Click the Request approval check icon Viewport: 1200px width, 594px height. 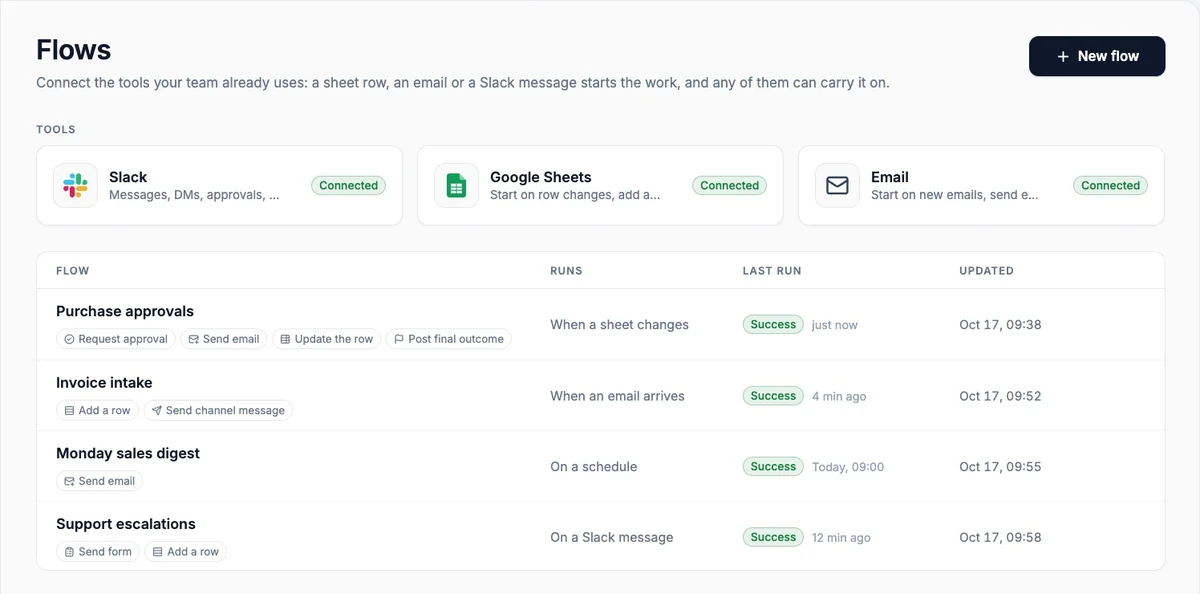click(69, 339)
